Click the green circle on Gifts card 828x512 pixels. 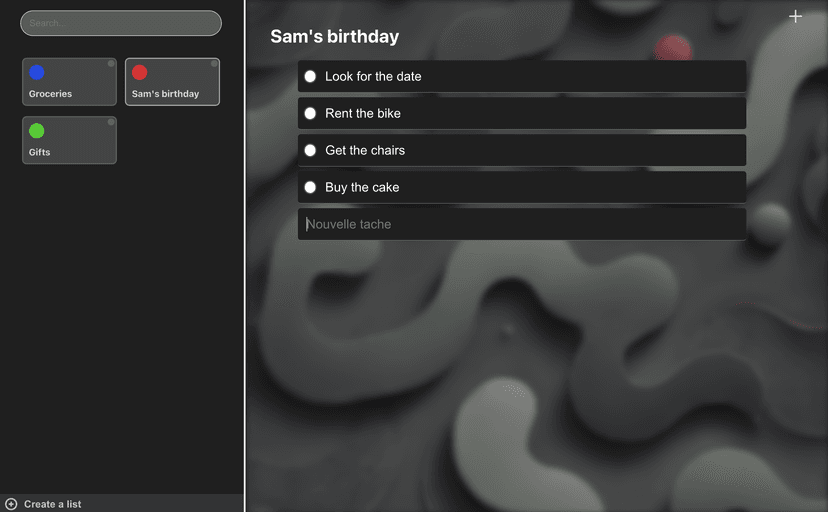(x=37, y=130)
